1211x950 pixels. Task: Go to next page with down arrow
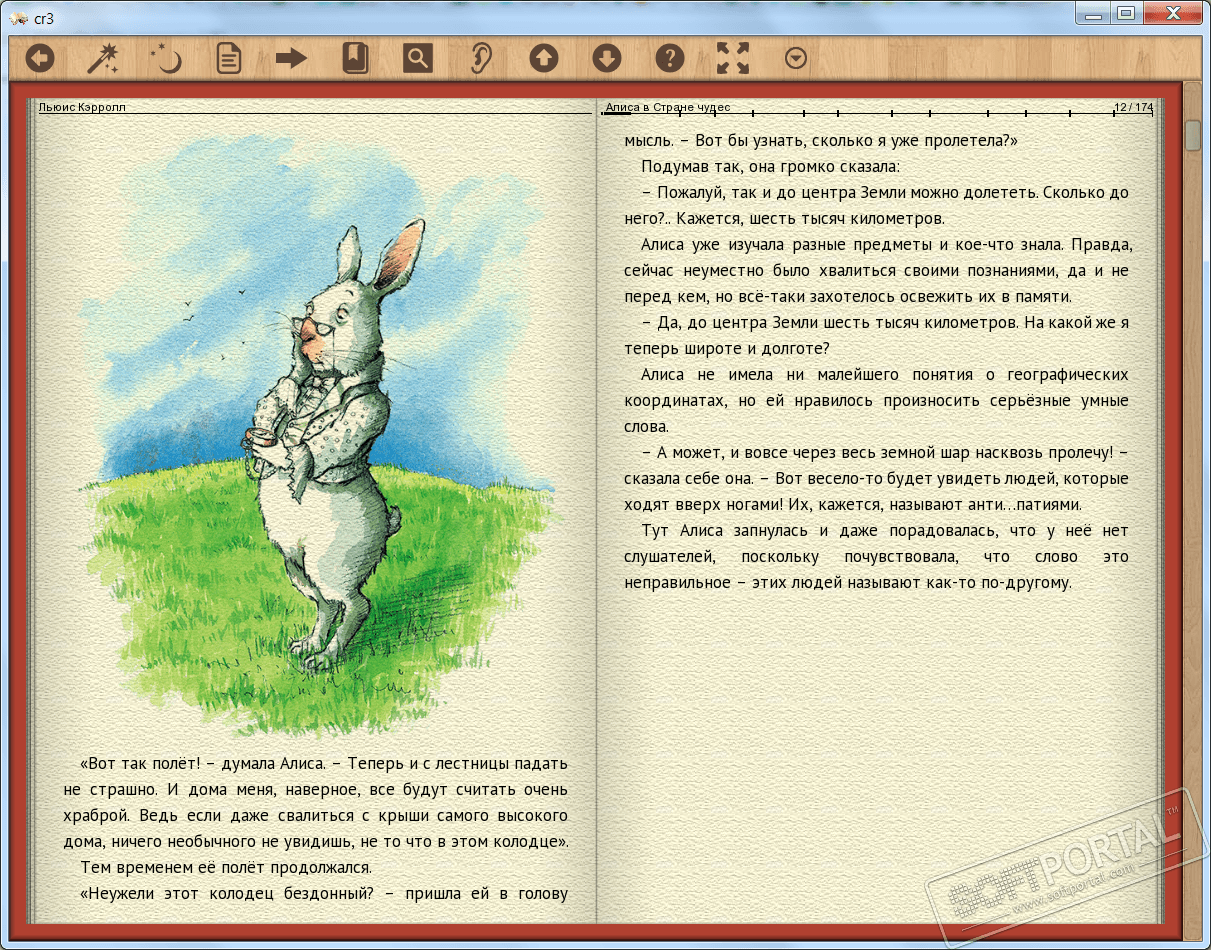[x=607, y=59]
